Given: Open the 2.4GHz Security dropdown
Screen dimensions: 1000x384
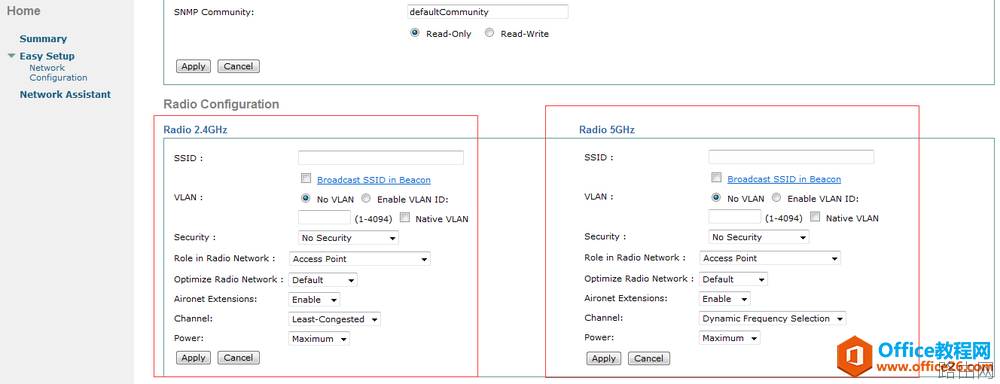Looking at the screenshot, I should 348,238.
